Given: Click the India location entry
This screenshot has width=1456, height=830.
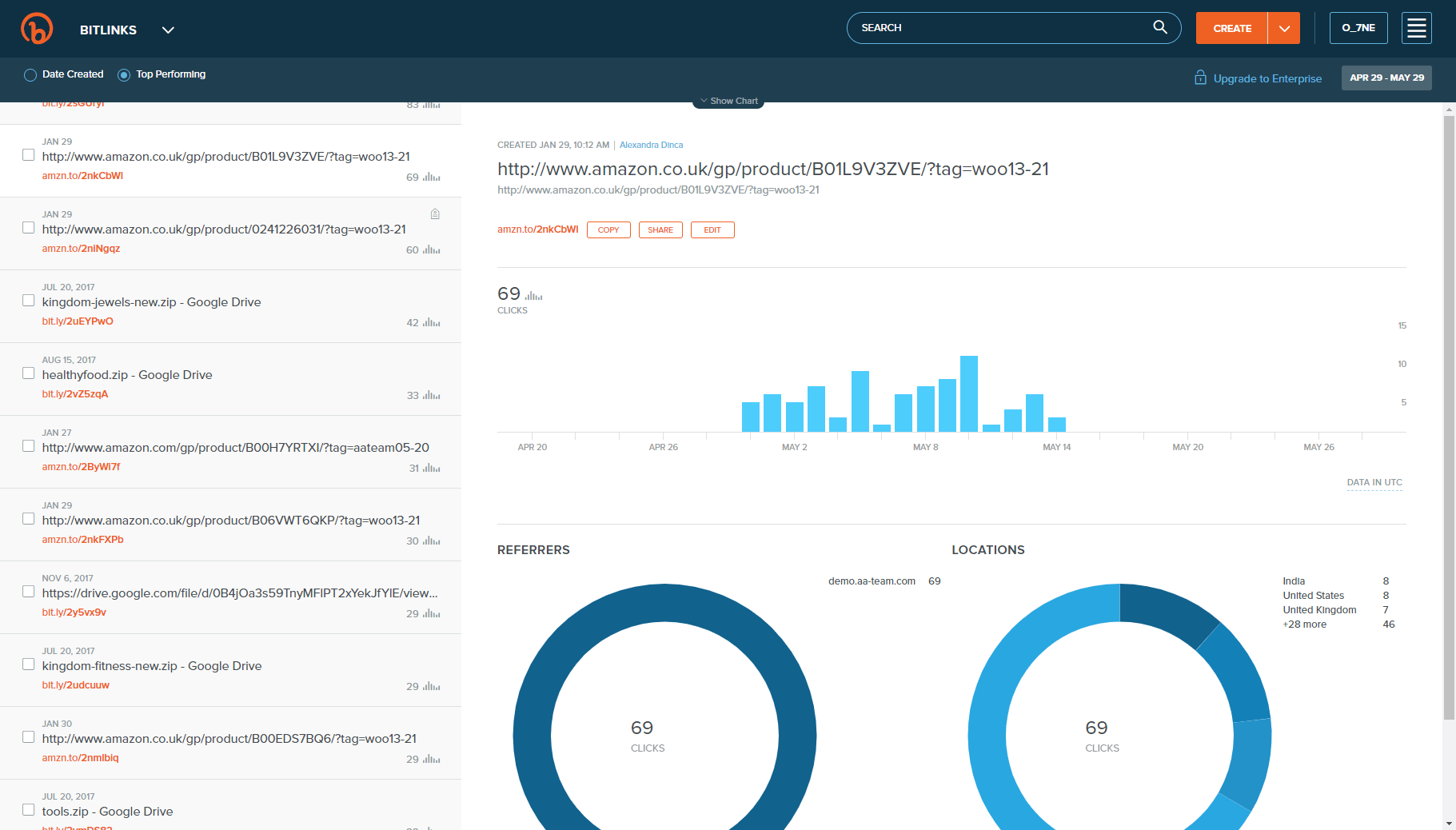Looking at the screenshot, I should (1294, 581).
